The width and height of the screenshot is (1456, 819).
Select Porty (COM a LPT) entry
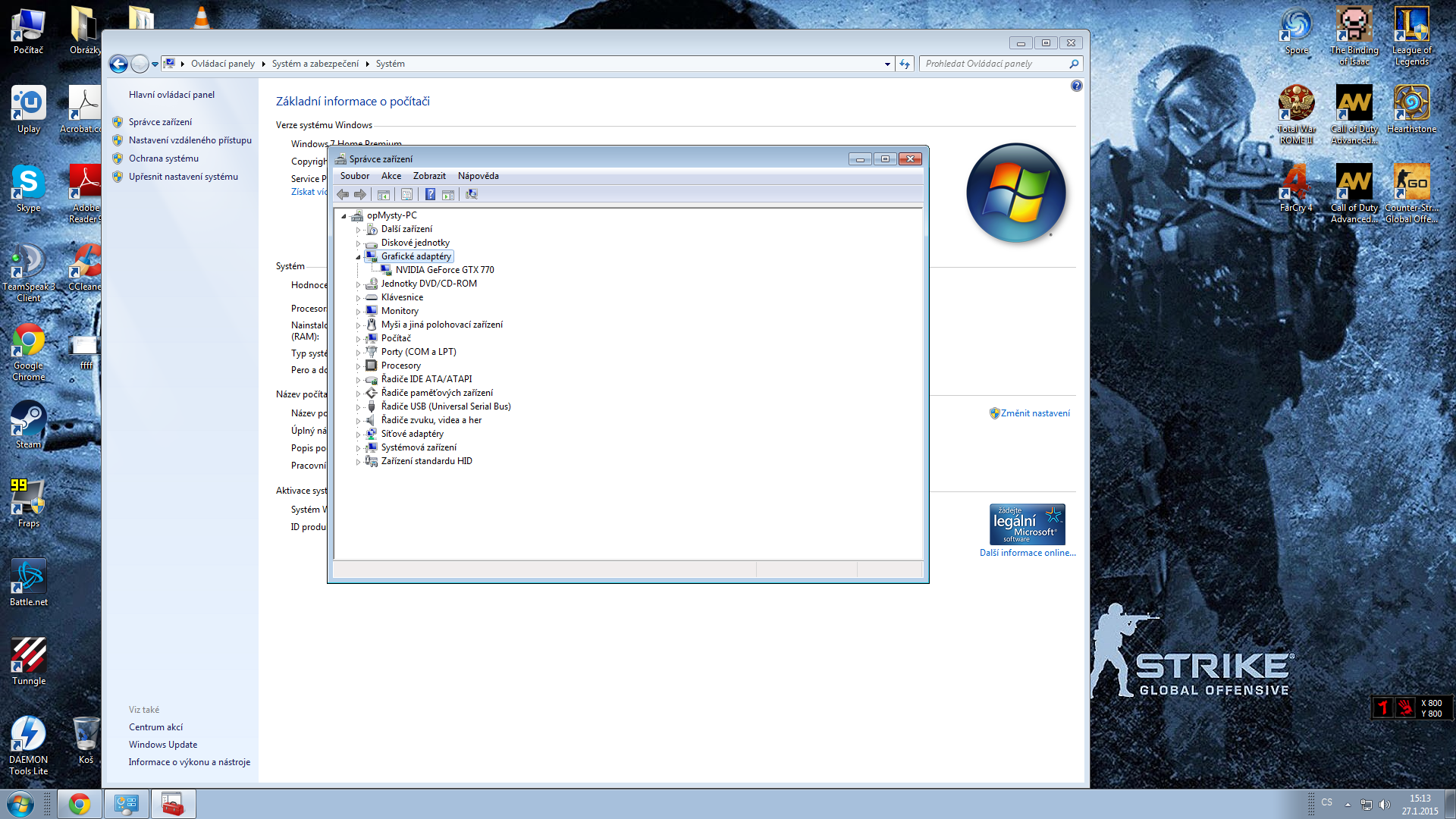coord(419,352)
